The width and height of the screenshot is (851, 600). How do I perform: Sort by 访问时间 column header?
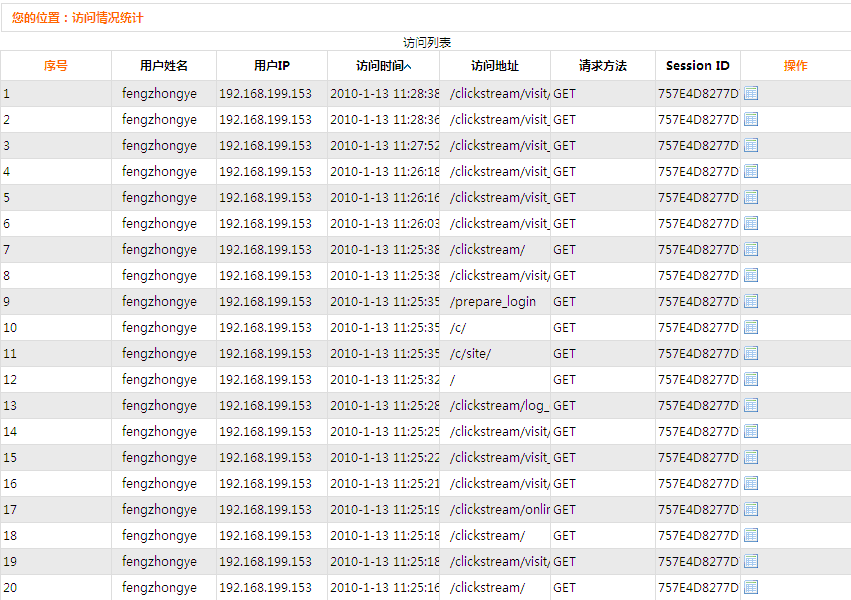click(x=383, y=66)
